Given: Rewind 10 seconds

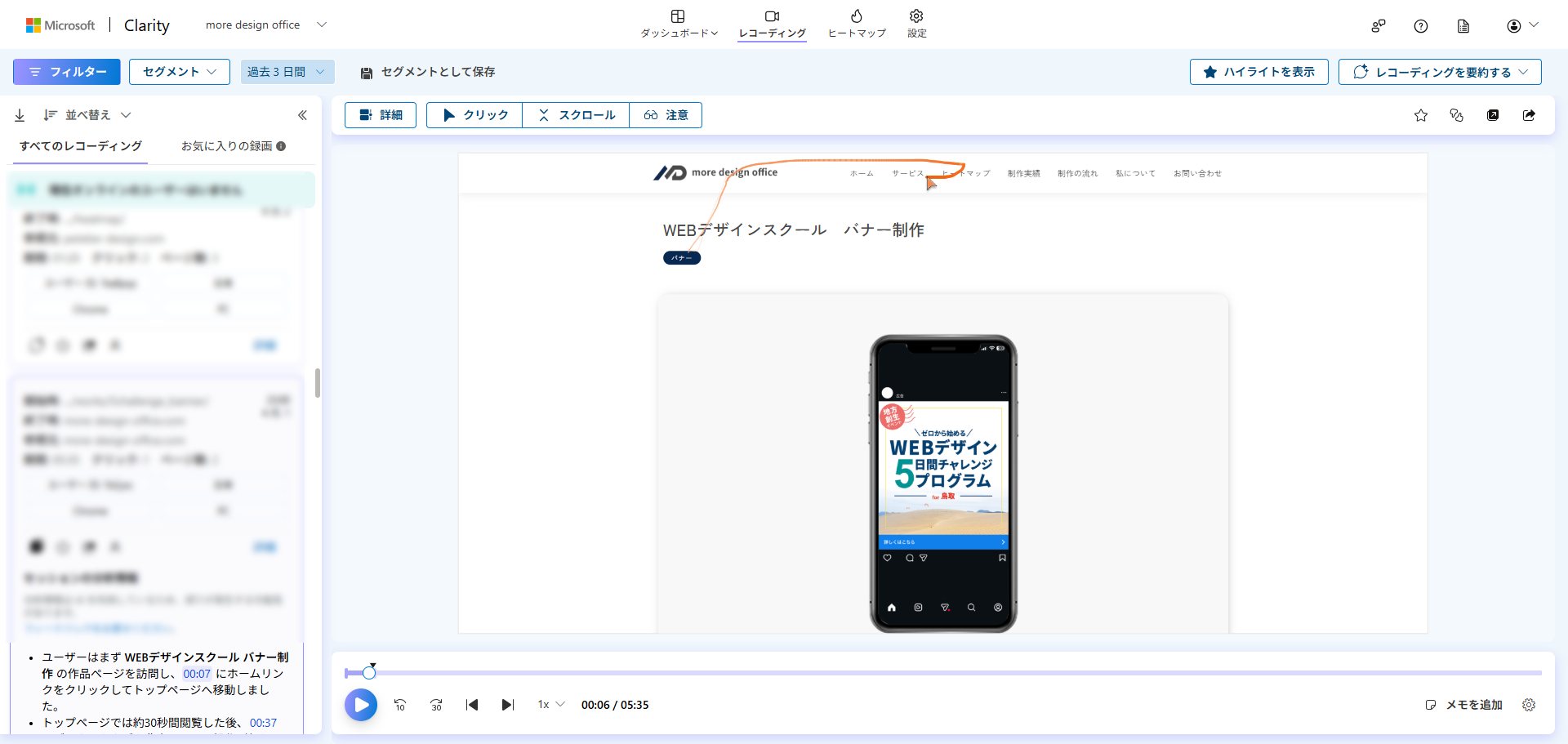Looking at the screenshot, I should pos(400,705).
